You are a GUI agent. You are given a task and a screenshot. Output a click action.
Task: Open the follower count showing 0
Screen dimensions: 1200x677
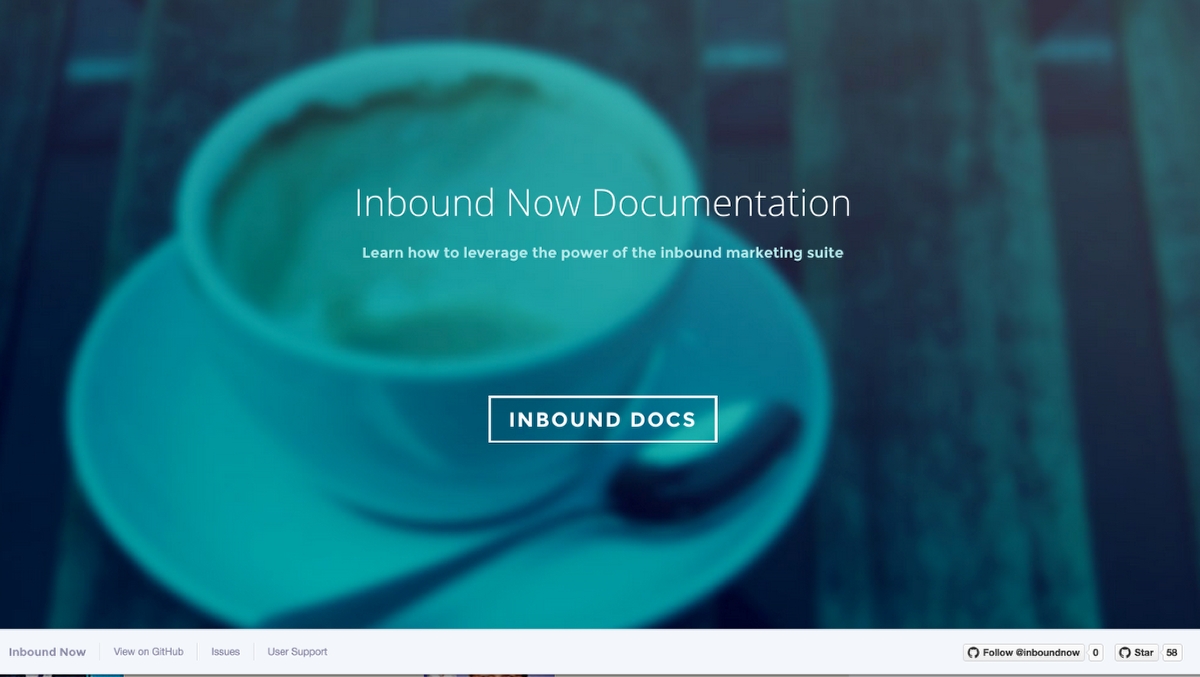(x=1096, y=652)
